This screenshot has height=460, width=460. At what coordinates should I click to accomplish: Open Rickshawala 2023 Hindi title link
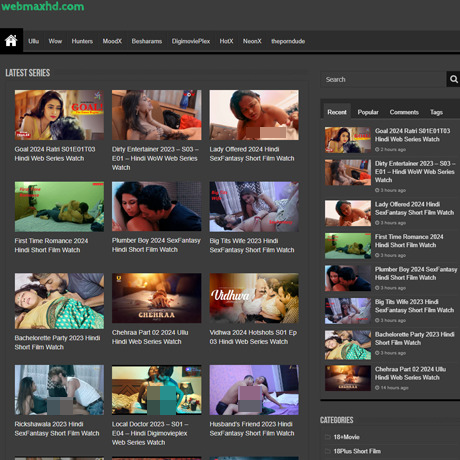[x=57, y=429]
